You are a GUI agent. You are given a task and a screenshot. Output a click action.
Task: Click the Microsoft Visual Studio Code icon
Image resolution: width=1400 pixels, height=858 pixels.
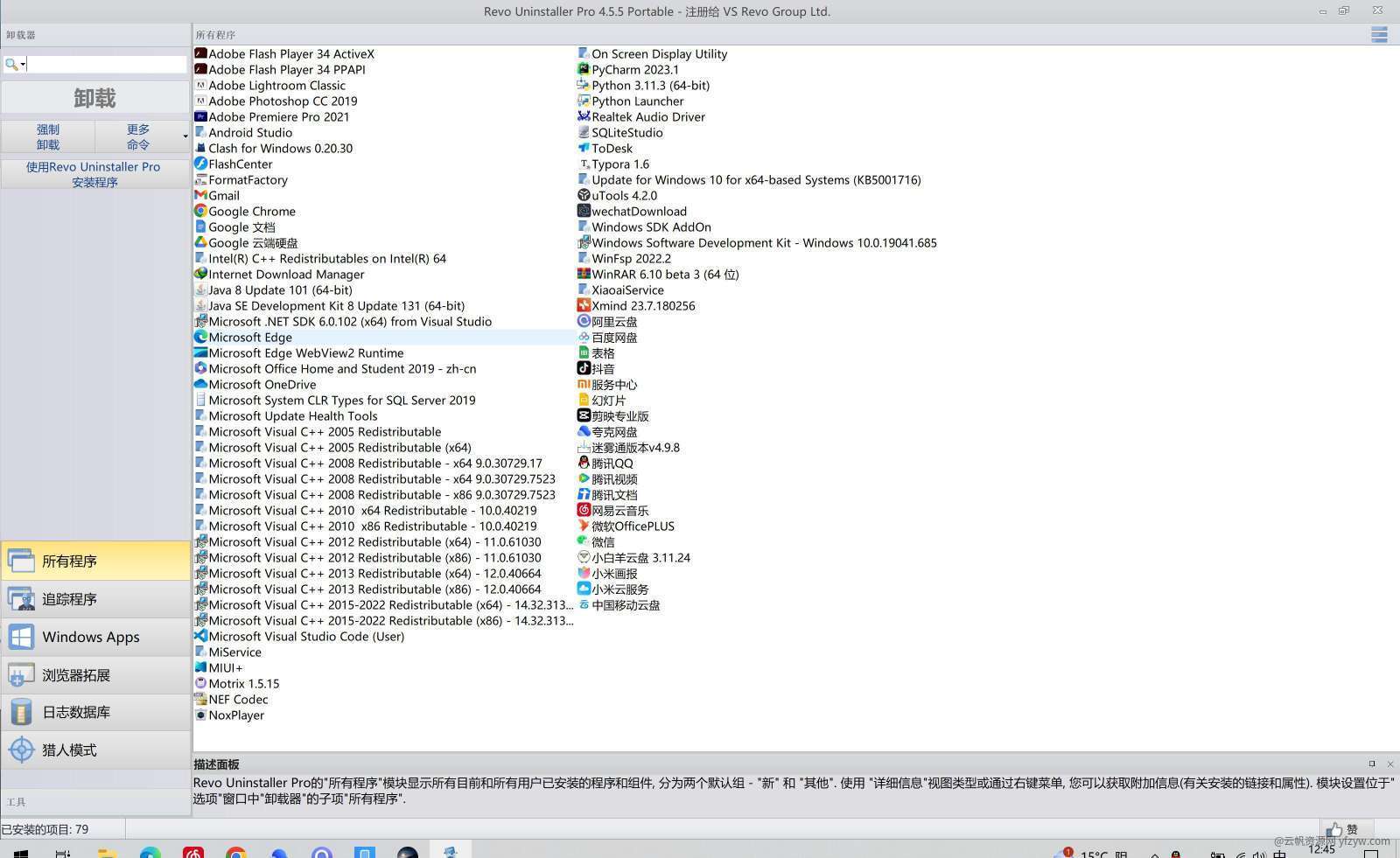click(200, 636)
